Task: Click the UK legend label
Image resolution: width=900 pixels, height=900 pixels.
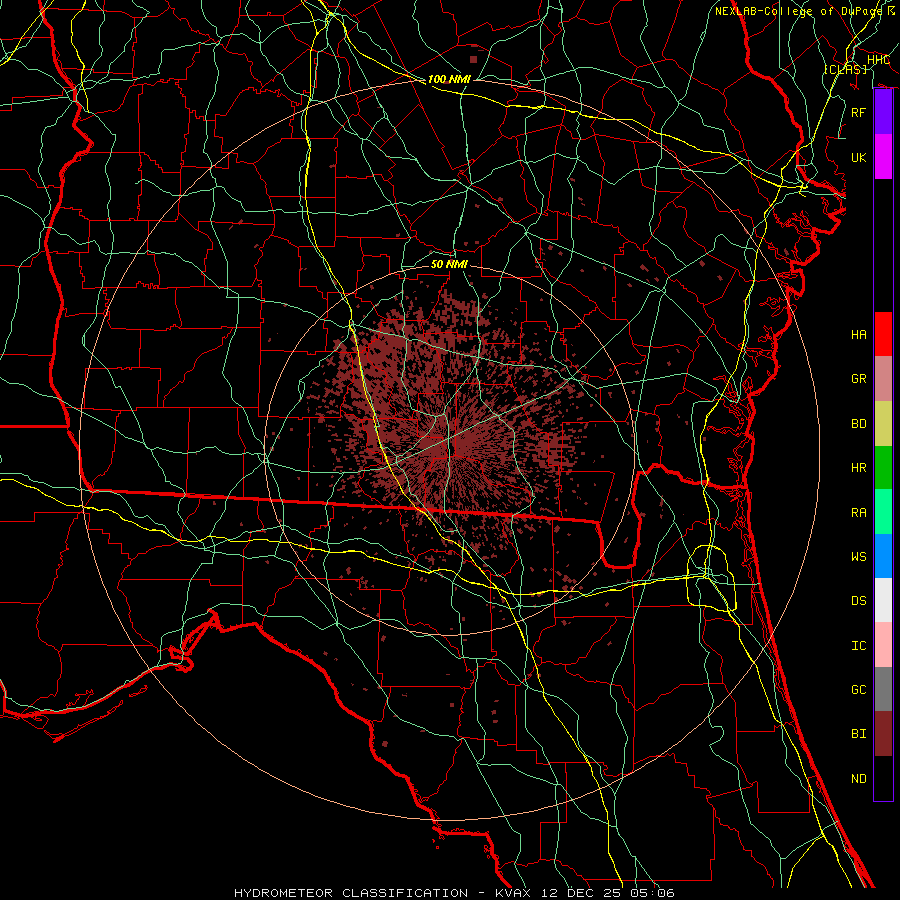Action: [859, 157]
